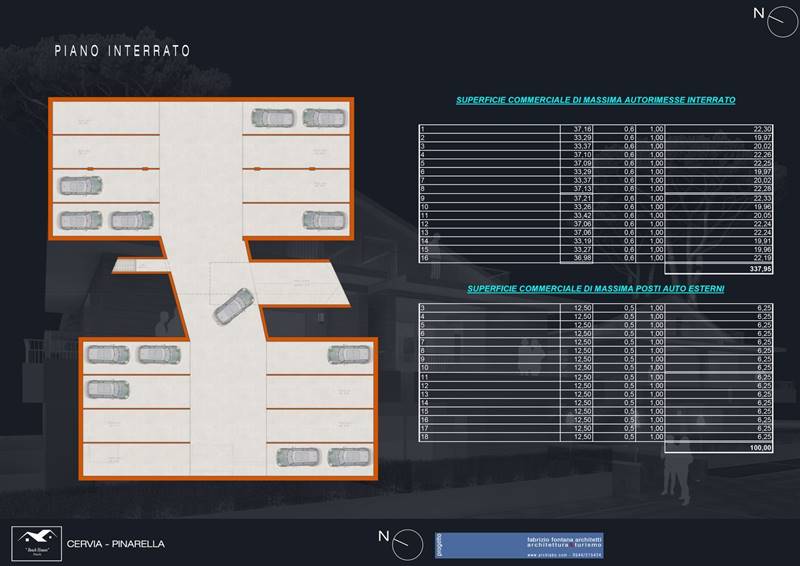800x566 pixels.
Task: Click the 37,16 area cell in garage table
Action: pyautogui.click(x=582, y=129)
